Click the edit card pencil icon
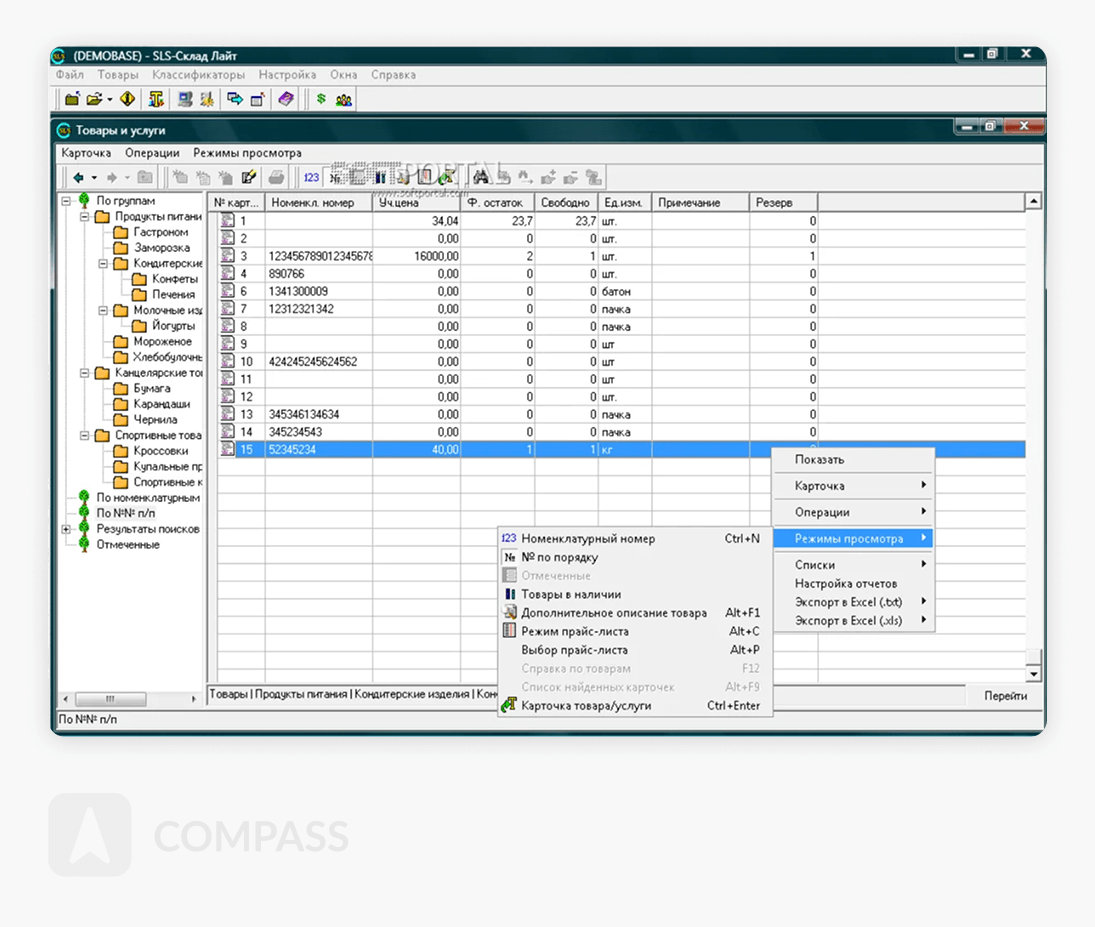 click(x=249, y=177)
